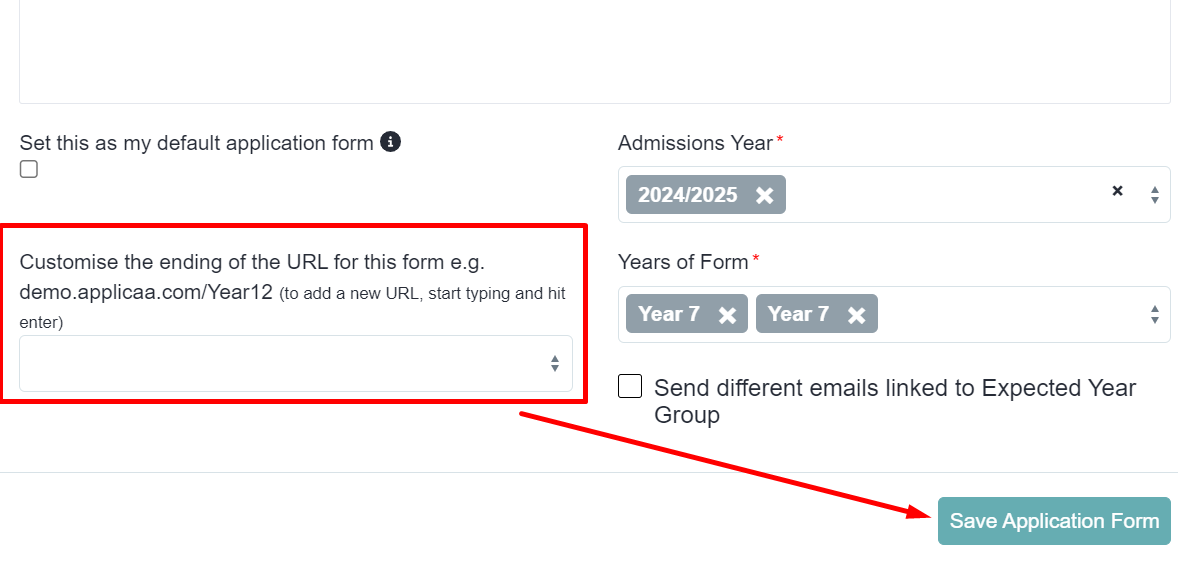The width and height of the screenshot is (1178, 563).
Task: Click the info icon beside default application form
Action: [390, 141]
